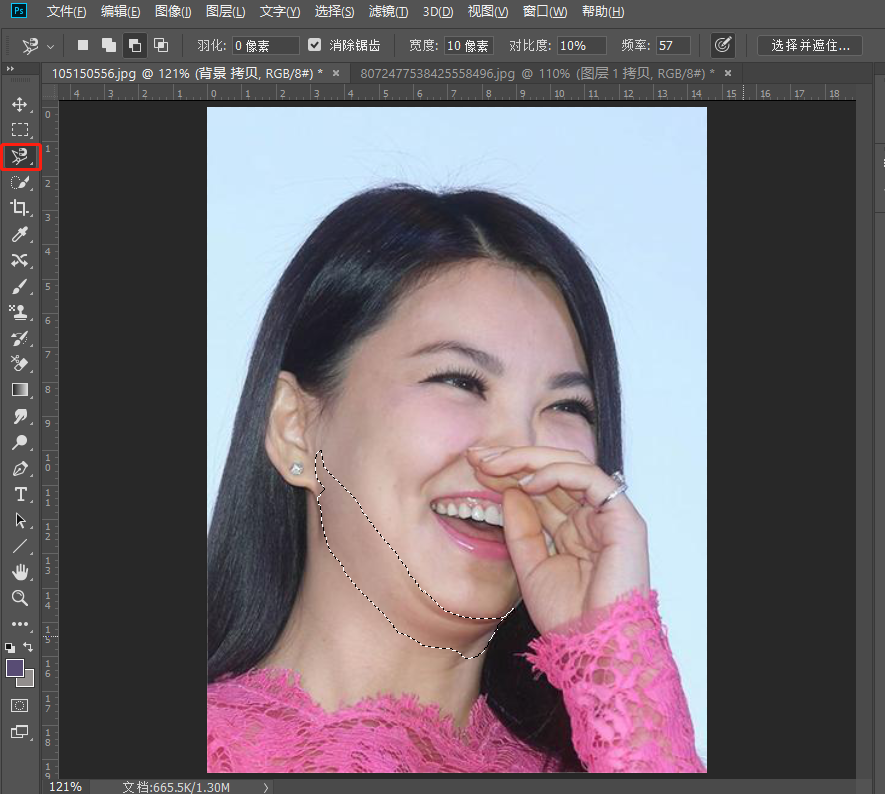
Task: Select the Clone Stamp tool
Action: click(x=19, y=312)
